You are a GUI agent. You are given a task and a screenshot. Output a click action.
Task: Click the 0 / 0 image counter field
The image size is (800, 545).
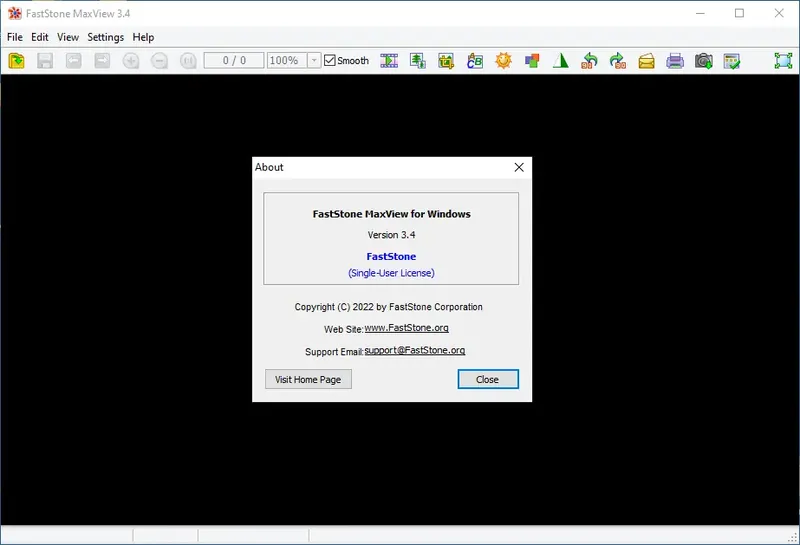pyautogui.click(x=234, y=60)
